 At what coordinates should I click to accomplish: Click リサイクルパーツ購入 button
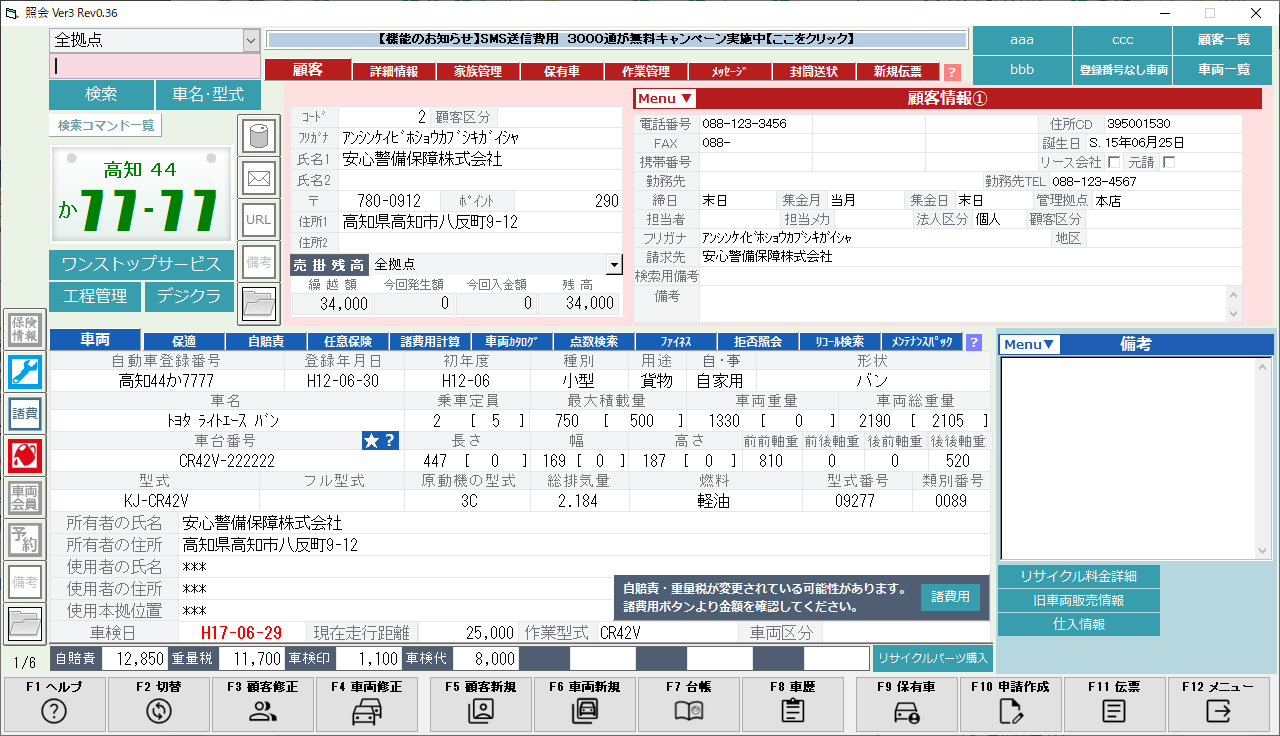(933, 658)
